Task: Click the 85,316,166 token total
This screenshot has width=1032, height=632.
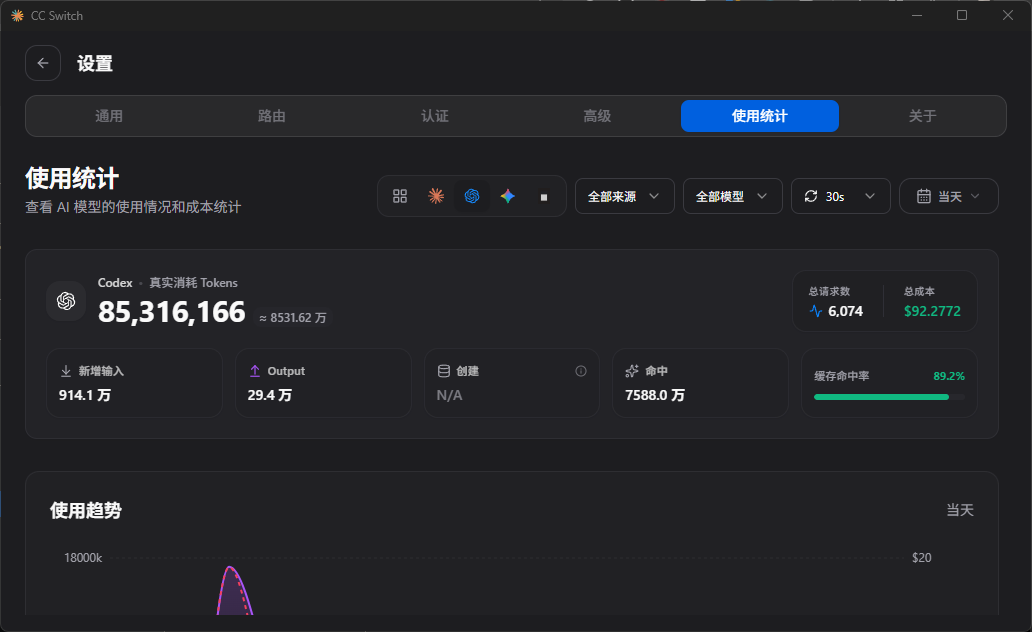Action: 171,312
